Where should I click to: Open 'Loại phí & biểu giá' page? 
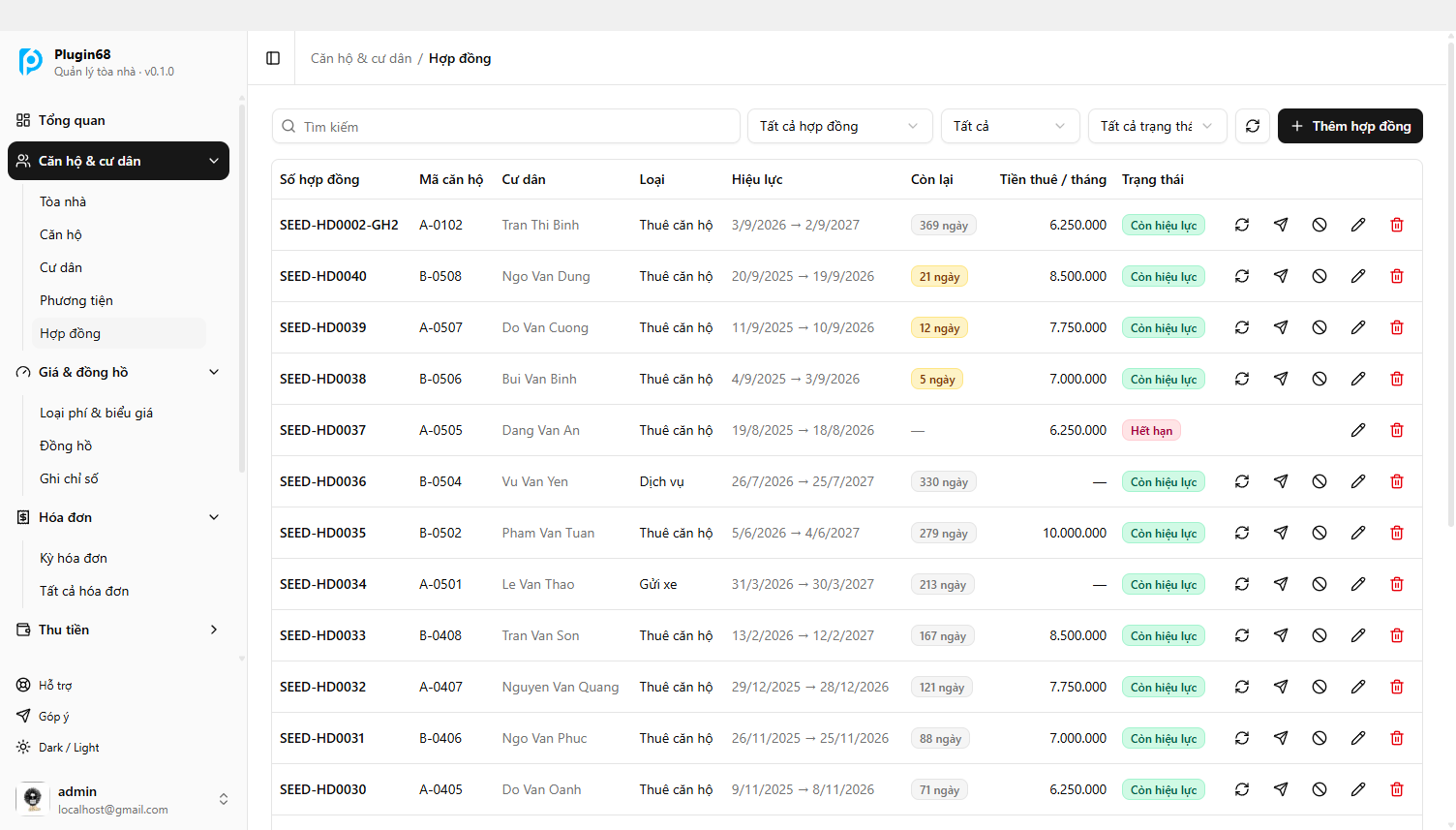click(119, 413)
